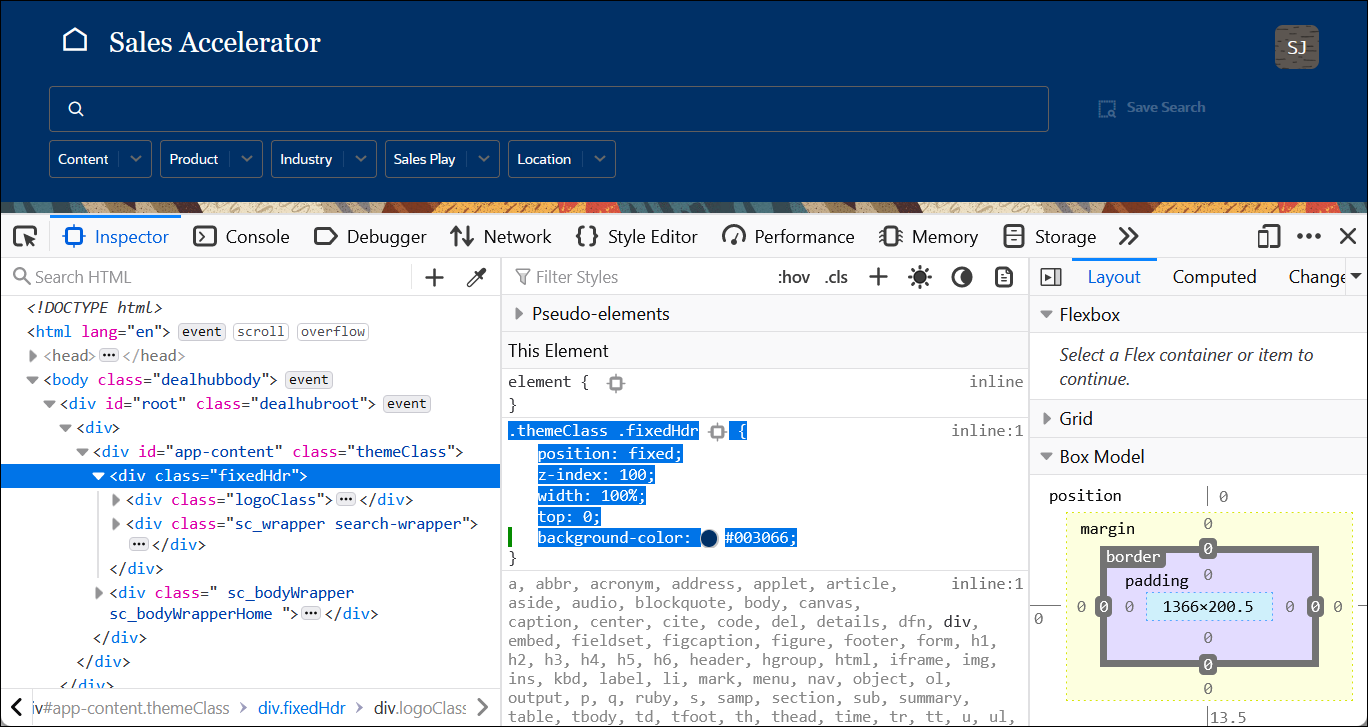Open the Computed styles tab
The image size is (1368, 727).
(1214, 276)
